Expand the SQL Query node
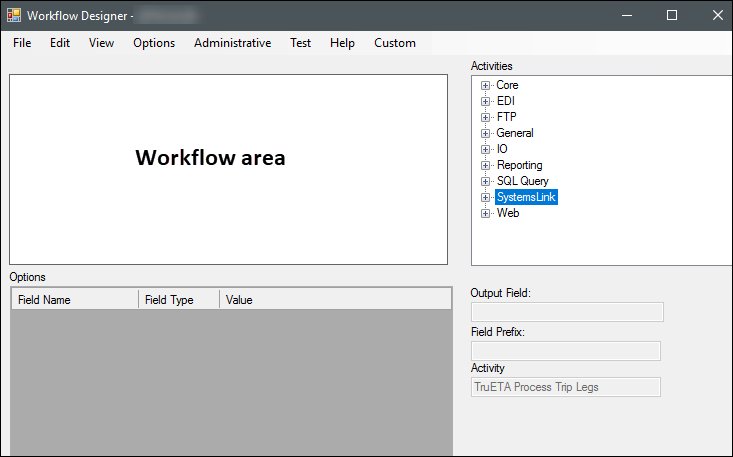Screen dimensions: 733x457 tap(485, 181)
